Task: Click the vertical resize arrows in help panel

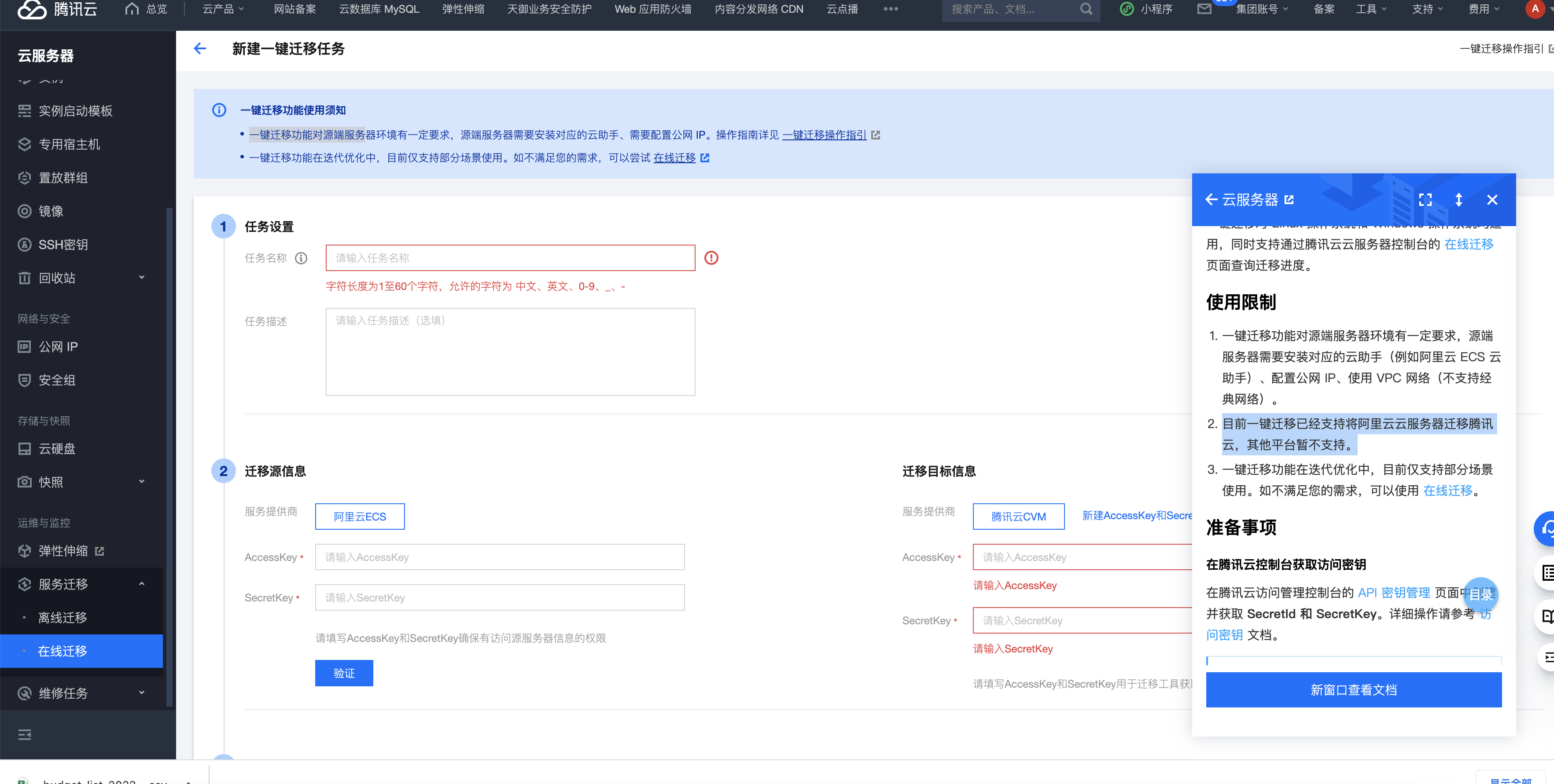Action: coord(1458,200)
